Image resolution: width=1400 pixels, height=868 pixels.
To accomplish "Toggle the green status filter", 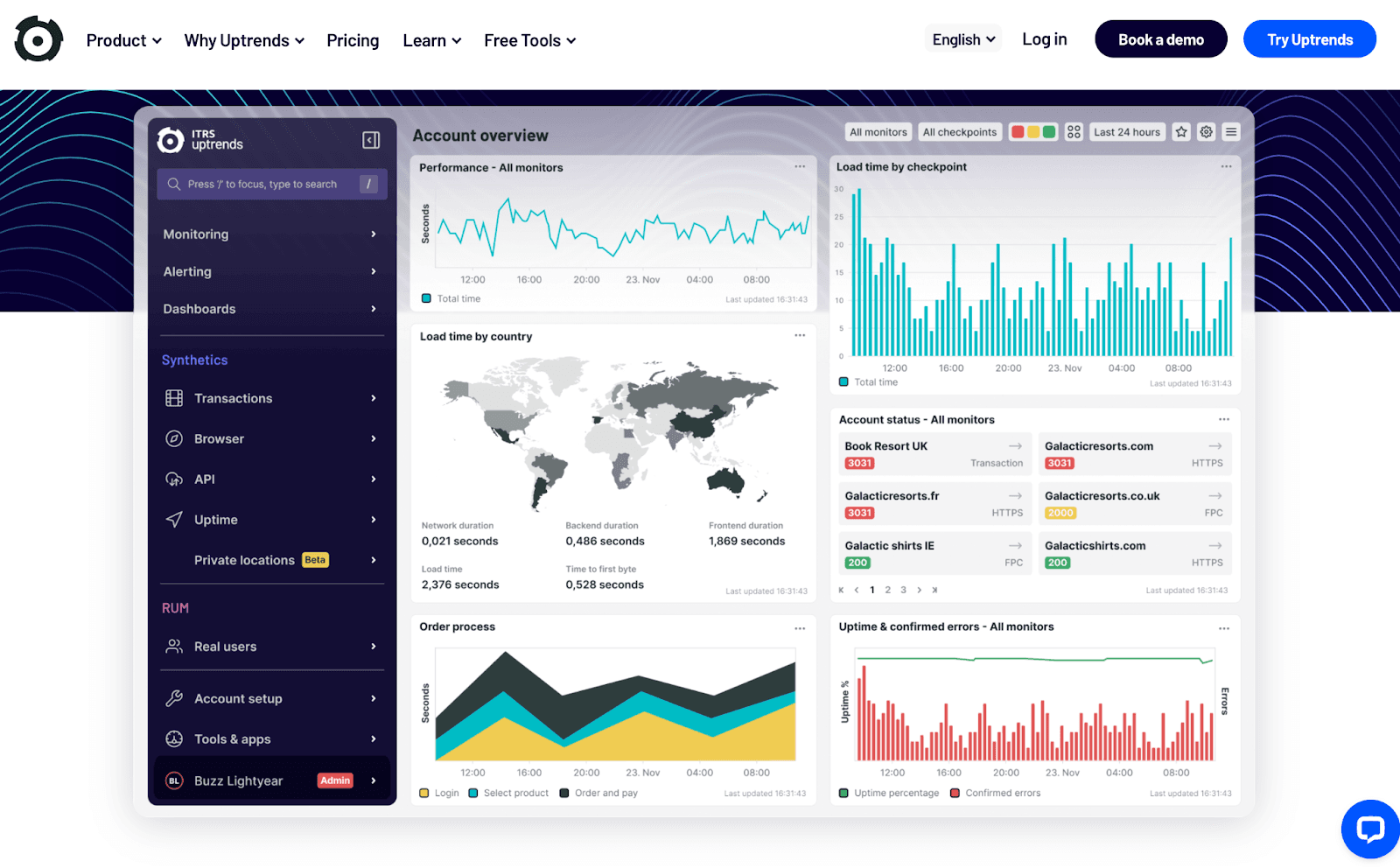I will 1049,132.
